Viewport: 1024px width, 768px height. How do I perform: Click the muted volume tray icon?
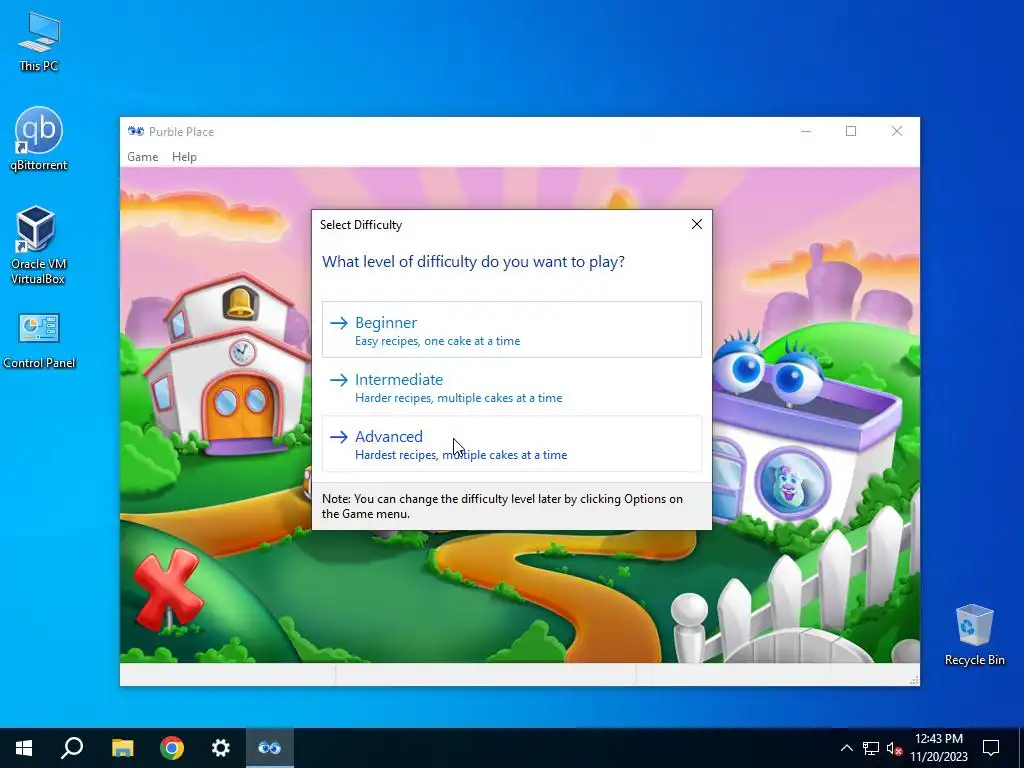(894, 748)
